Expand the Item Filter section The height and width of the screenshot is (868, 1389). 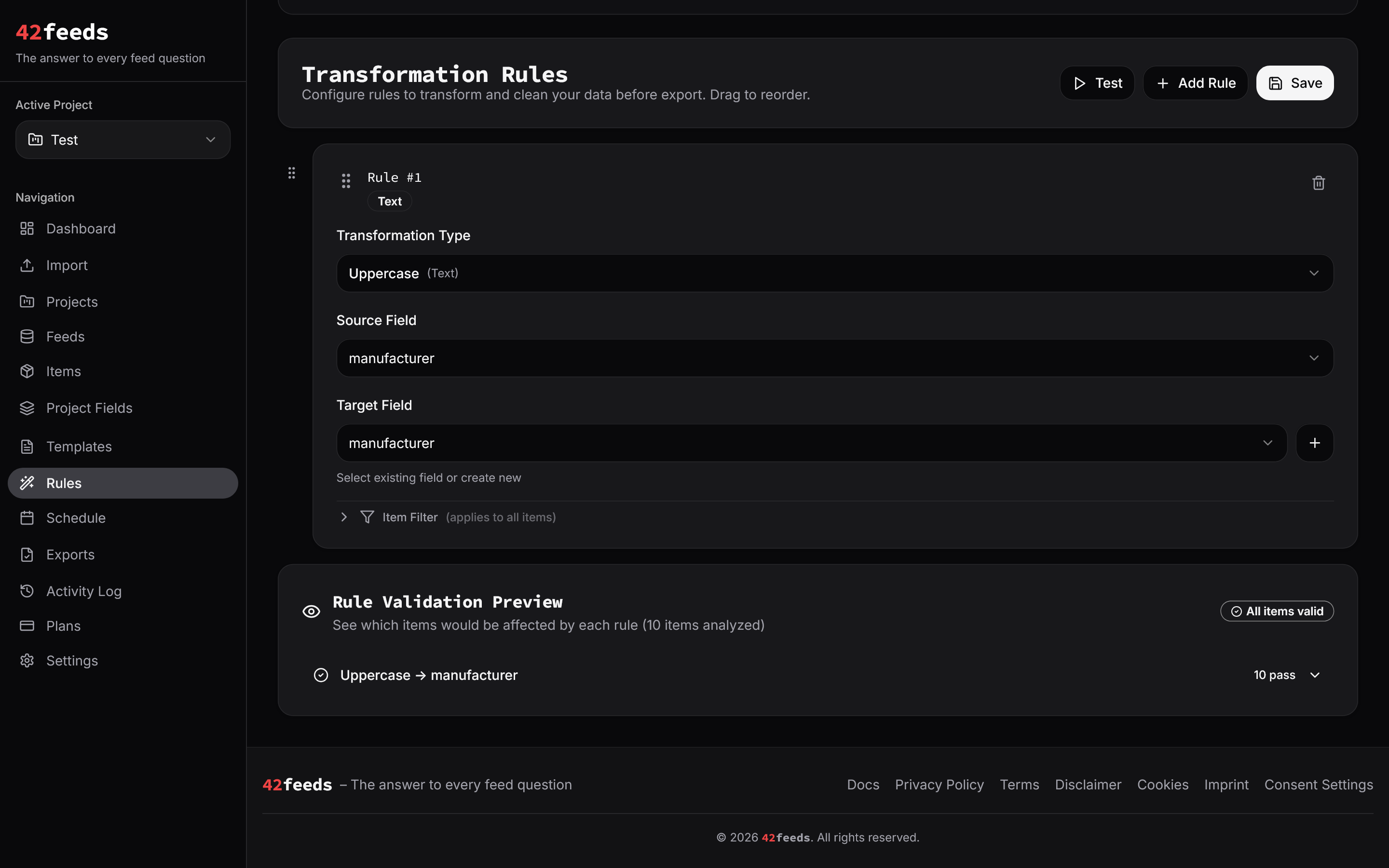[344, 517]
